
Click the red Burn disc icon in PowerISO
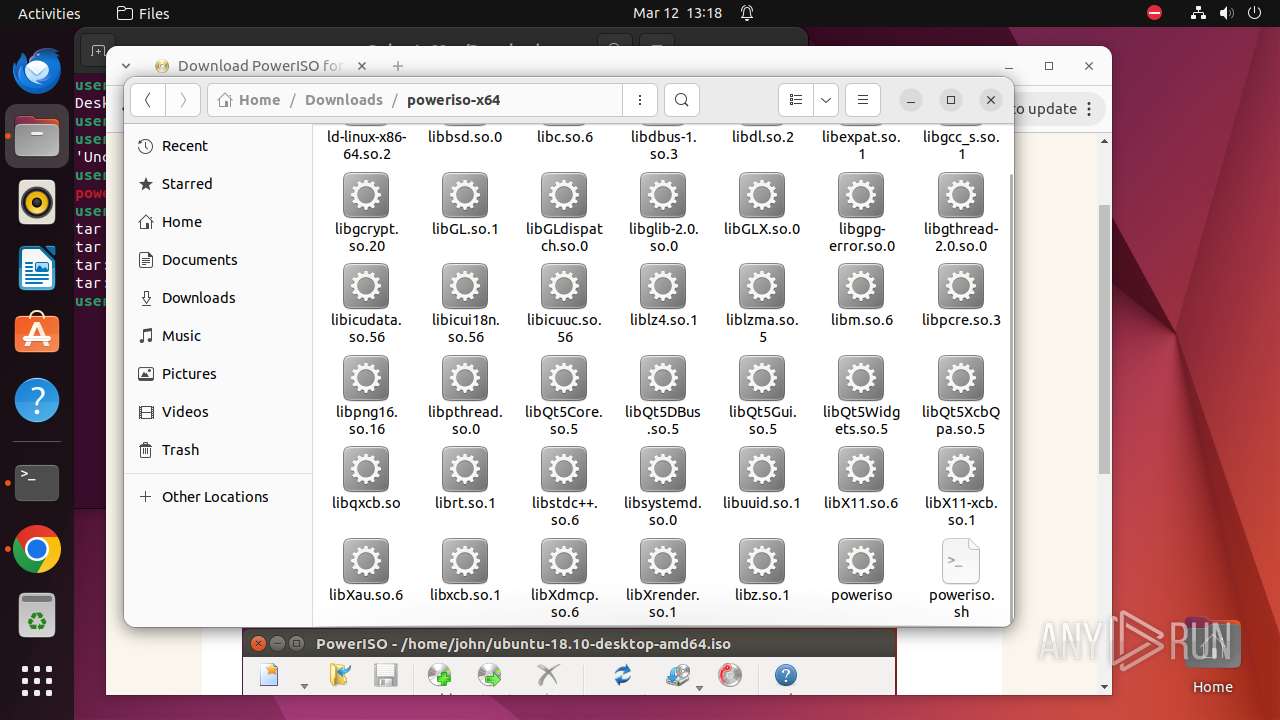731,676
